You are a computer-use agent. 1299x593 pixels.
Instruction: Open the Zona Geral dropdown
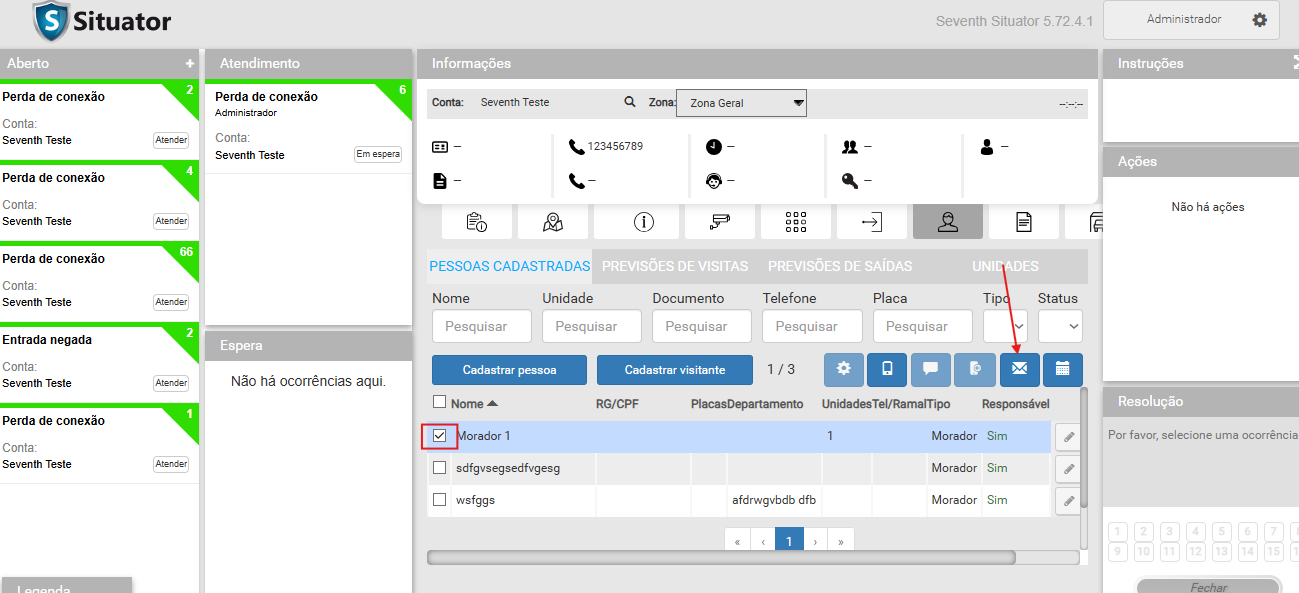[741, 103]
